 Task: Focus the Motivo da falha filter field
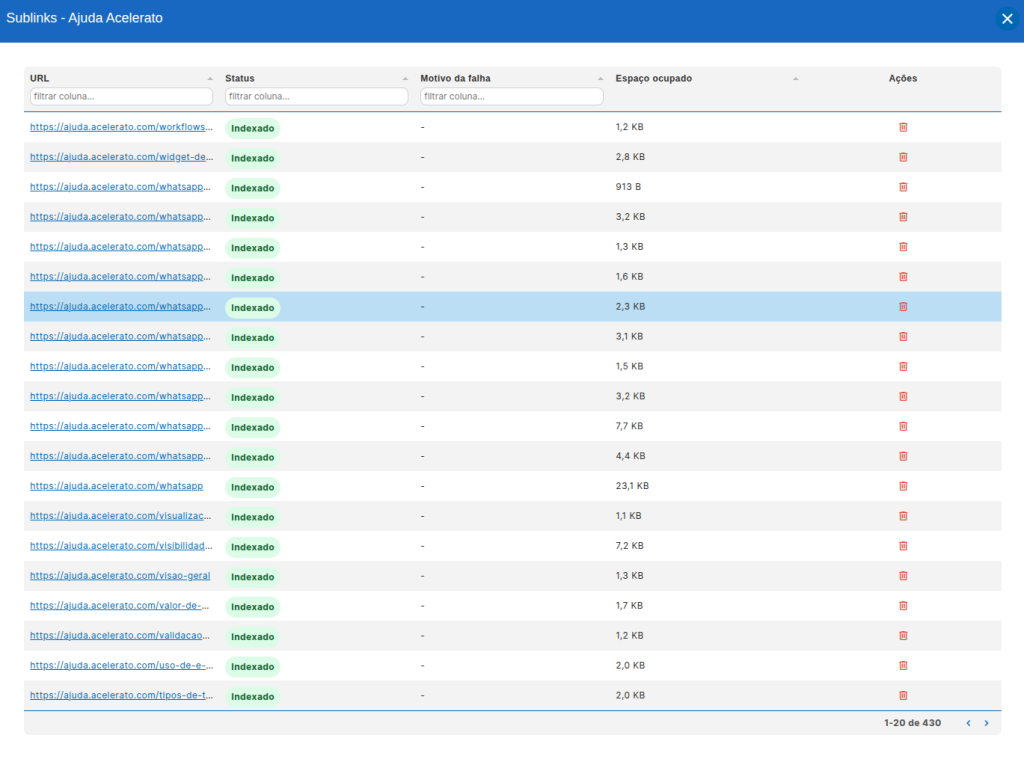511,97
